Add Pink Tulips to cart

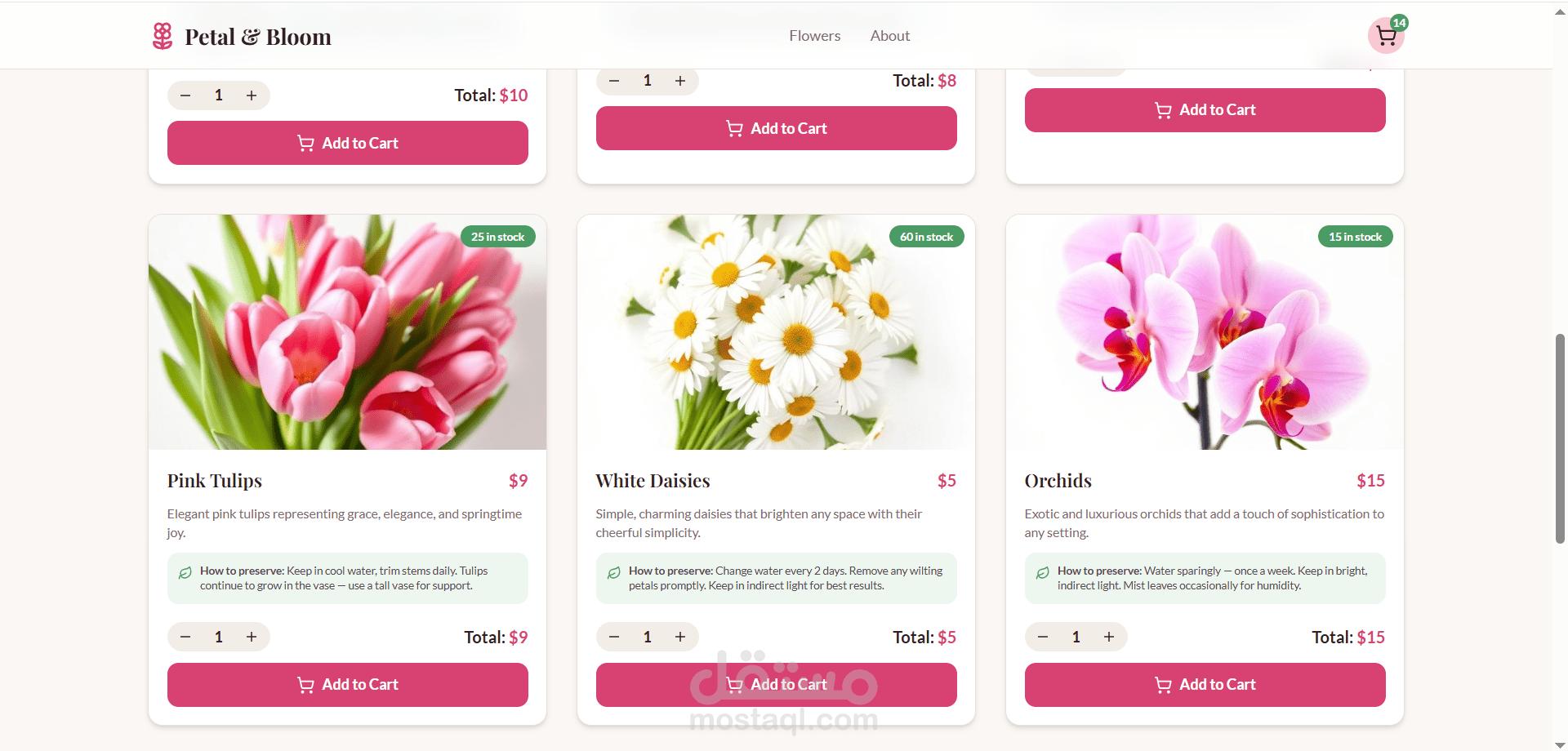tap(348, 685)
